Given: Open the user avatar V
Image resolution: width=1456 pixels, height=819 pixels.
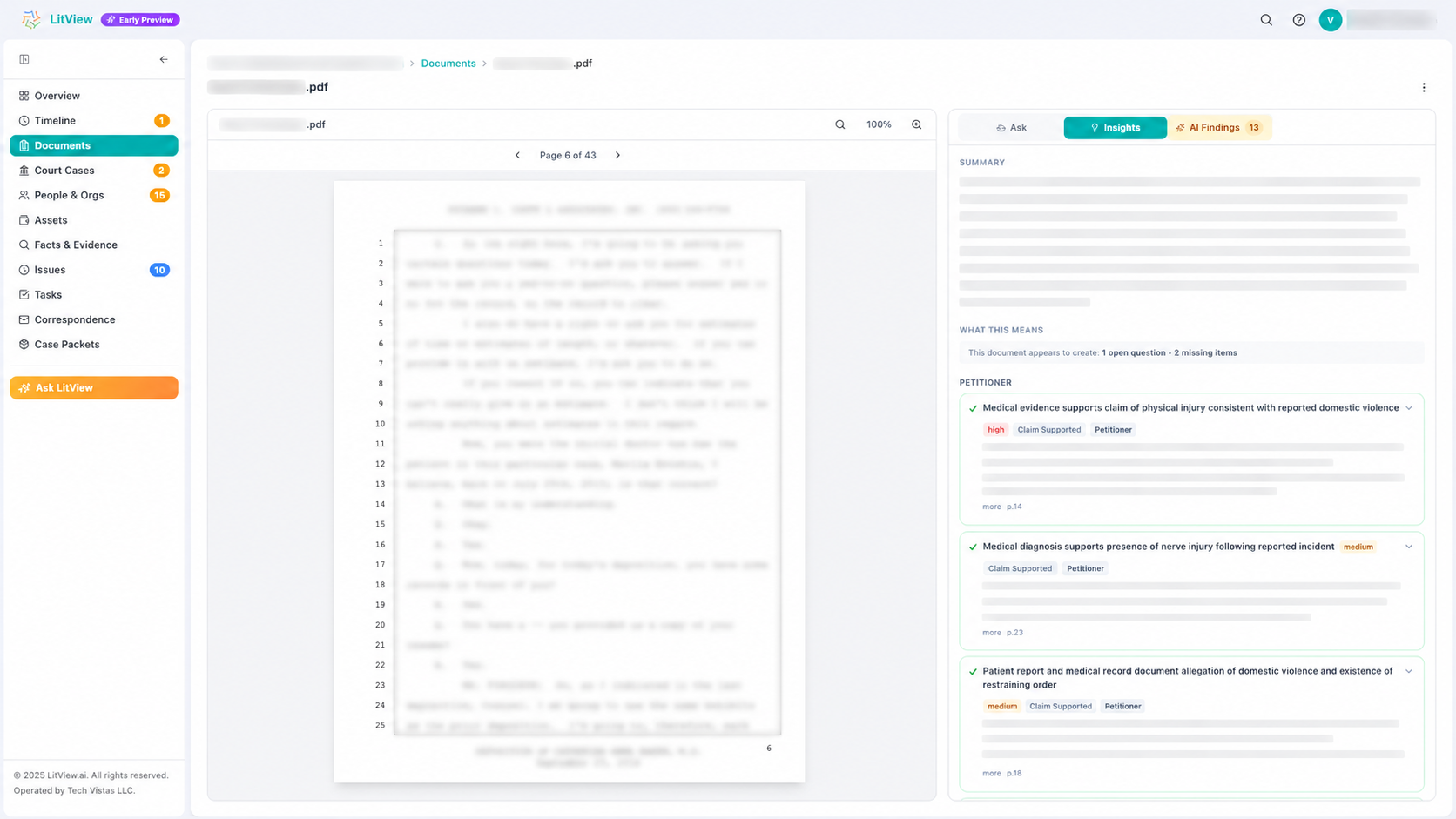Looking at the screenshot, I should [1330, 20].
